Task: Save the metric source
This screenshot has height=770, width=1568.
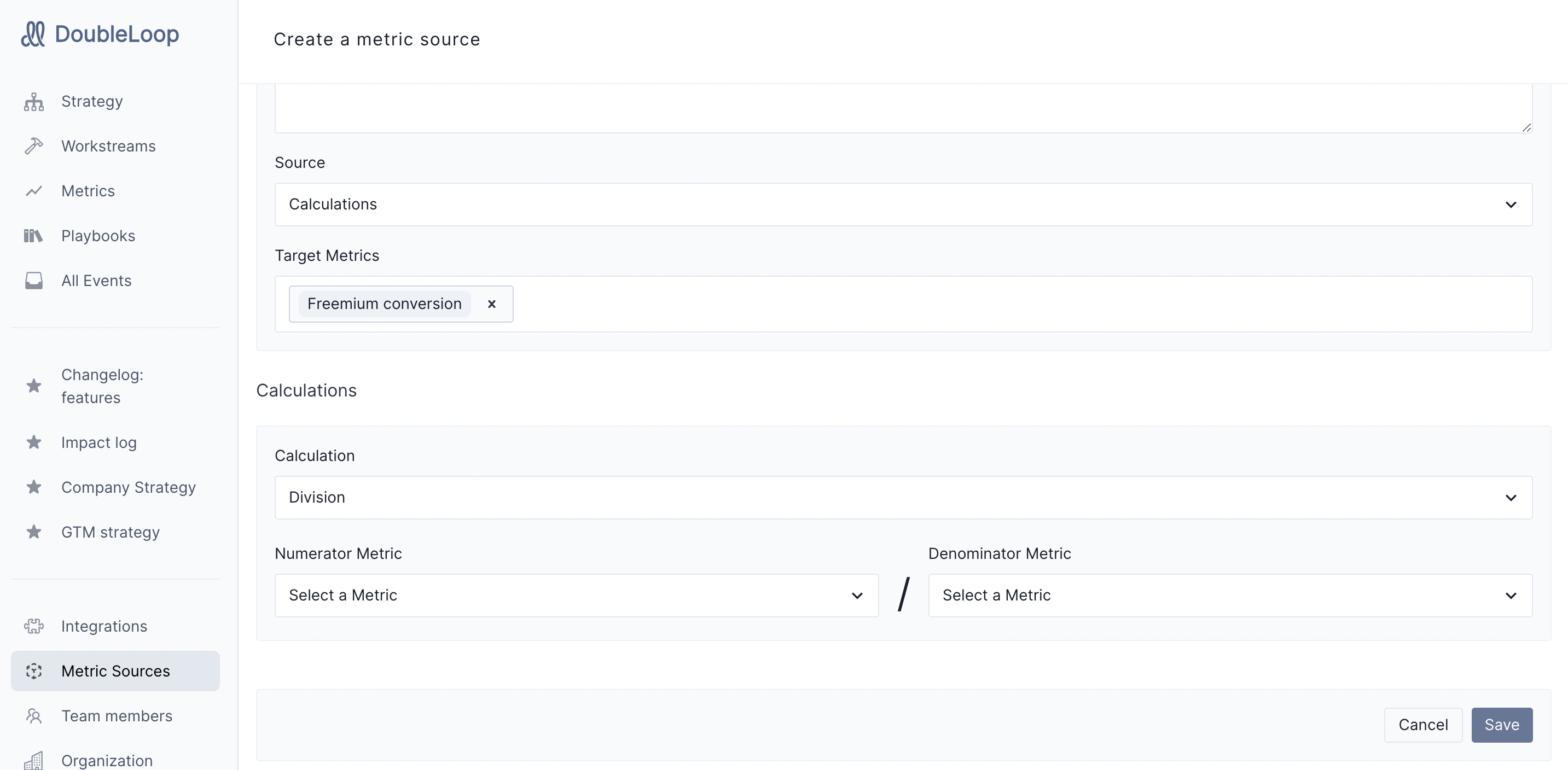Action: click(x=1502, y=725)
